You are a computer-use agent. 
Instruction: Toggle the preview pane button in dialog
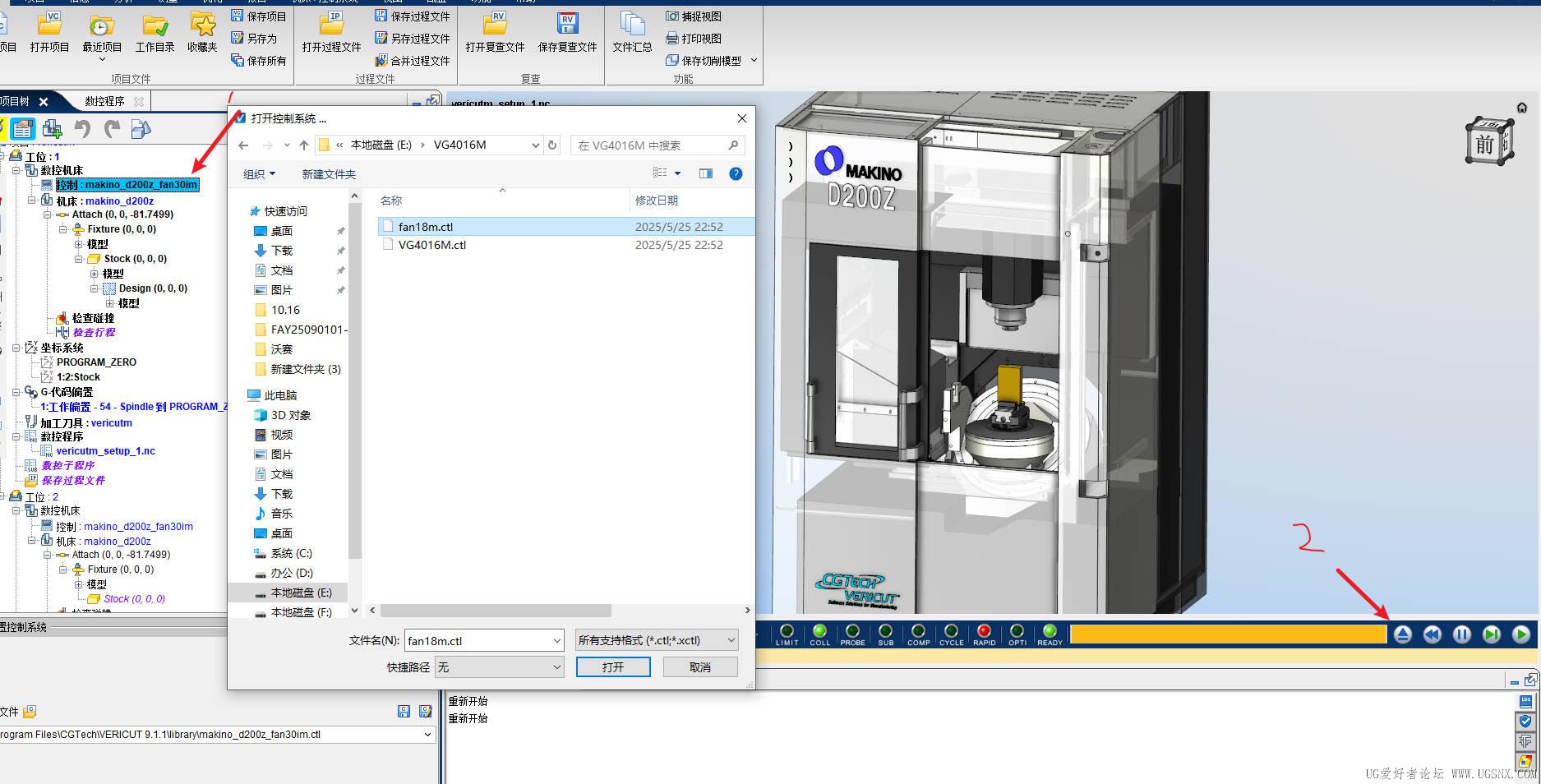pyautogui.click(x=705, y=173)
